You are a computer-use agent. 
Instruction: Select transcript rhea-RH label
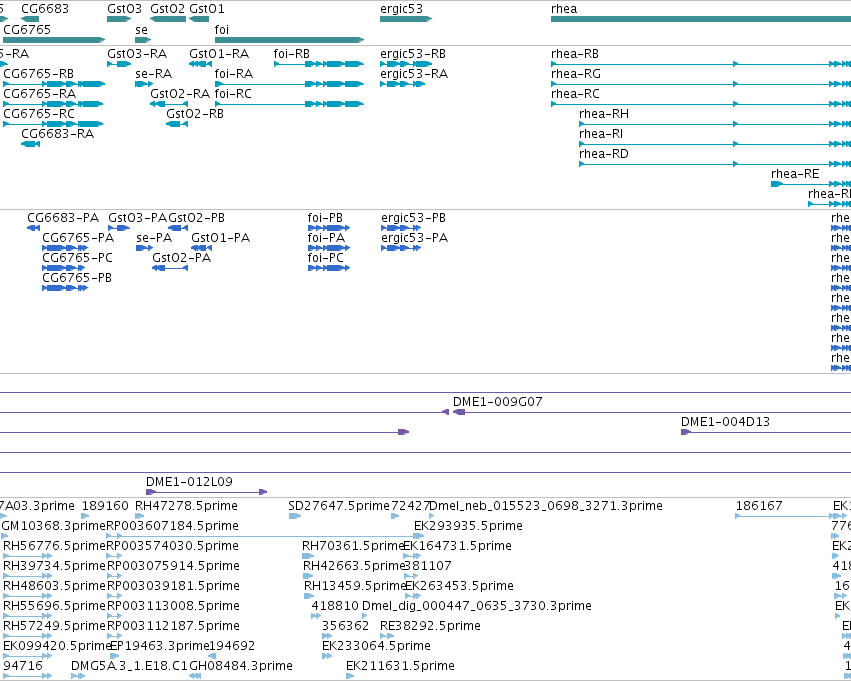[x=604, y=114]
